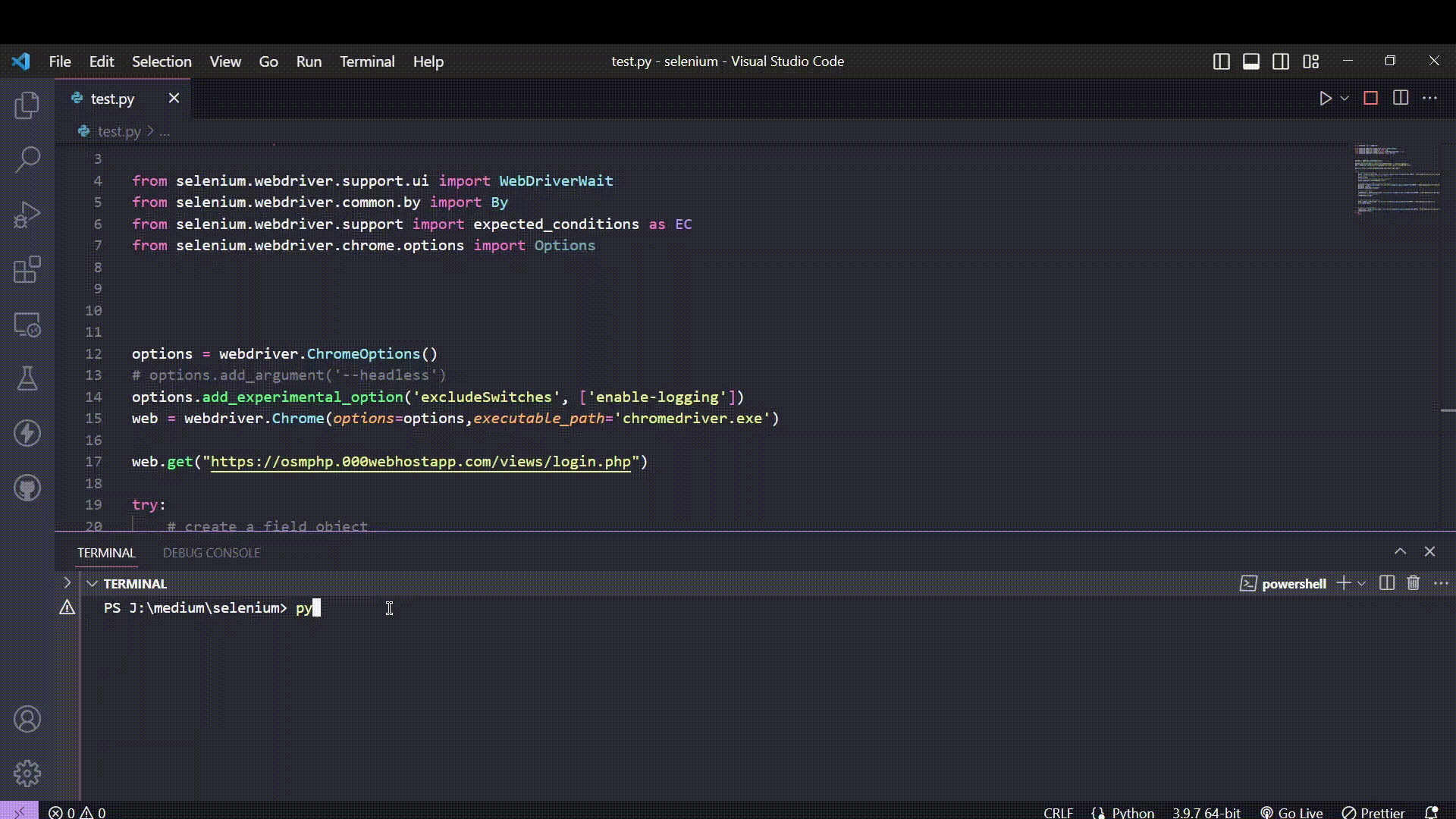Screen dimensions: 1456x819
Task: Collapse the TERMINAL section chevron
Action: tap(92, 584)
